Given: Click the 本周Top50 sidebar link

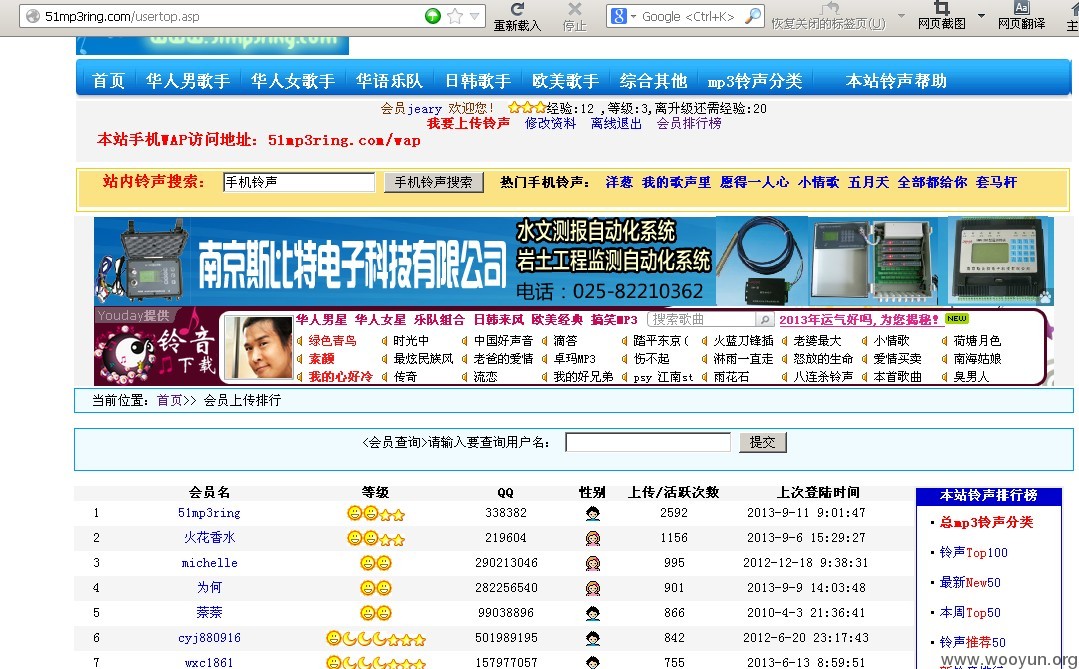Looking at the screenshot, I should point(970,613).
